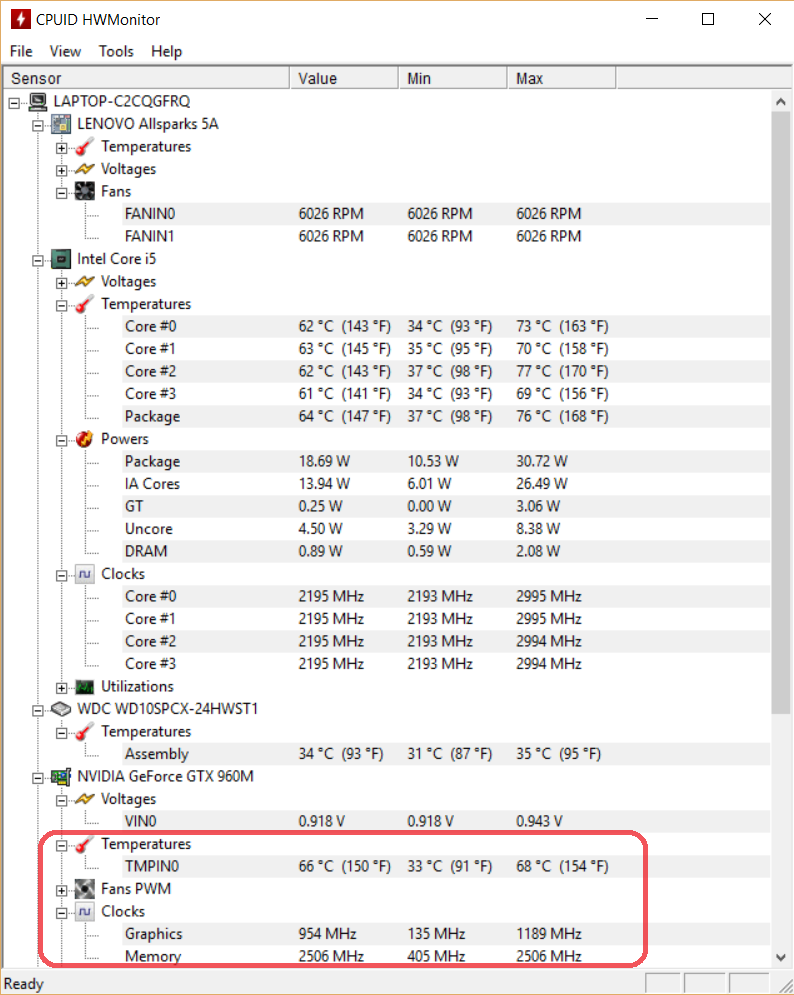The height and width of the screenshot is (995, 794).
Task: Select the DRAM row
Action: click(446, 551)
